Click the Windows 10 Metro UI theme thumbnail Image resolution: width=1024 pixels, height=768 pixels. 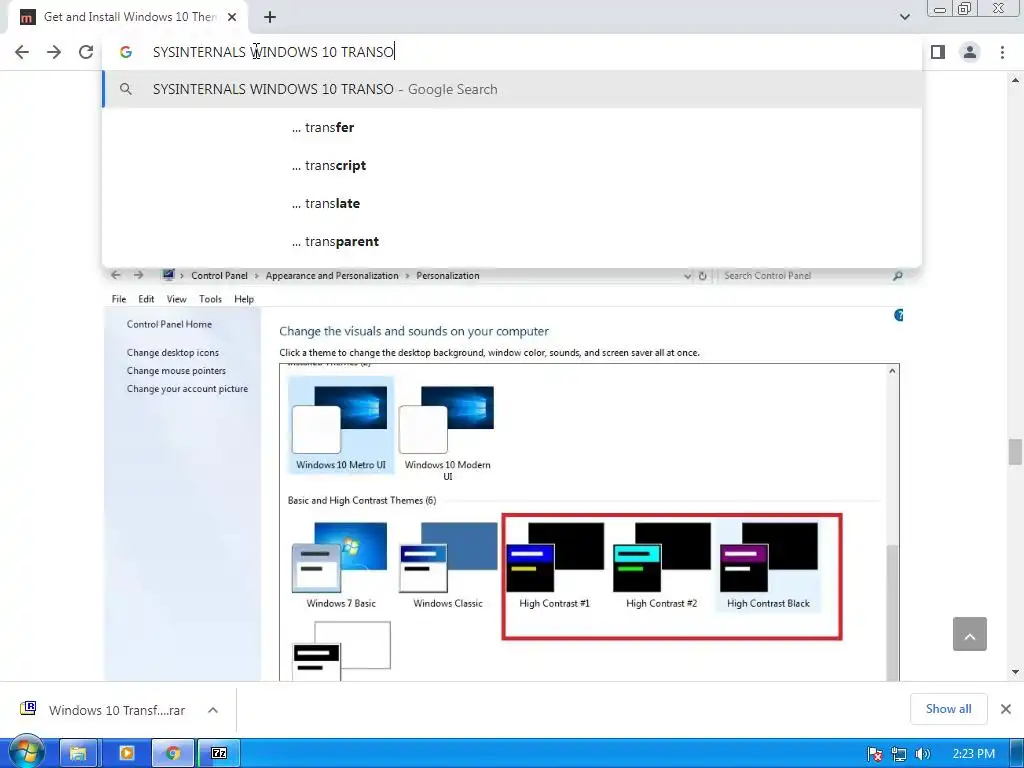[340, 424]
